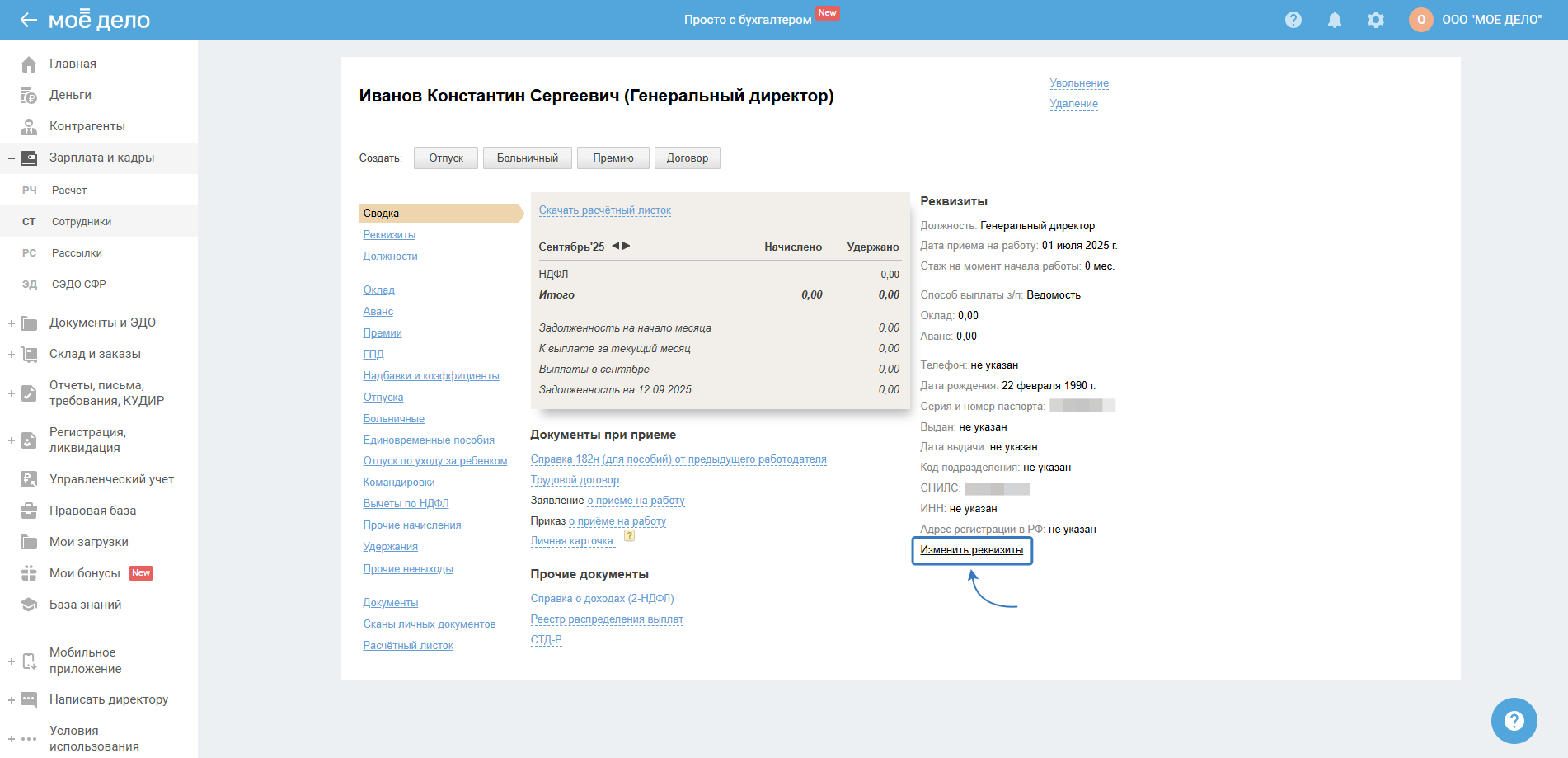The height and width of the screenshot is (758, 1568).
Task: Click the Деньги coins icon
Action: (x=29, y=95)
